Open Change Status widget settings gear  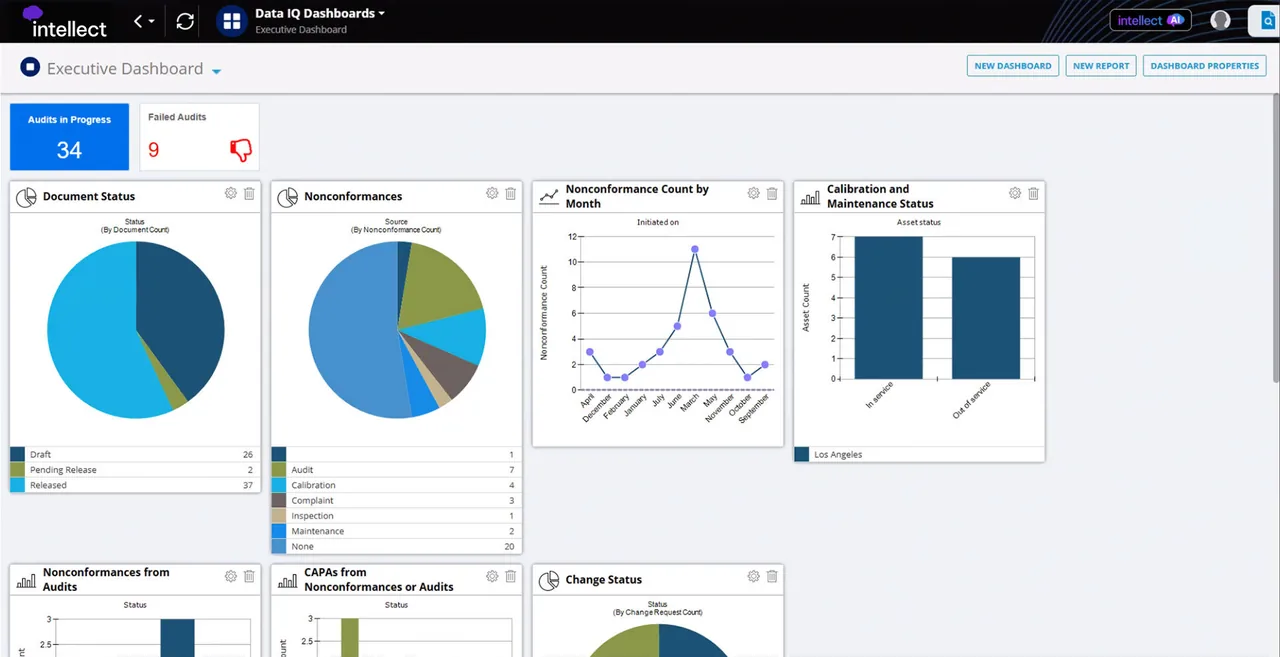coord(754,577)
